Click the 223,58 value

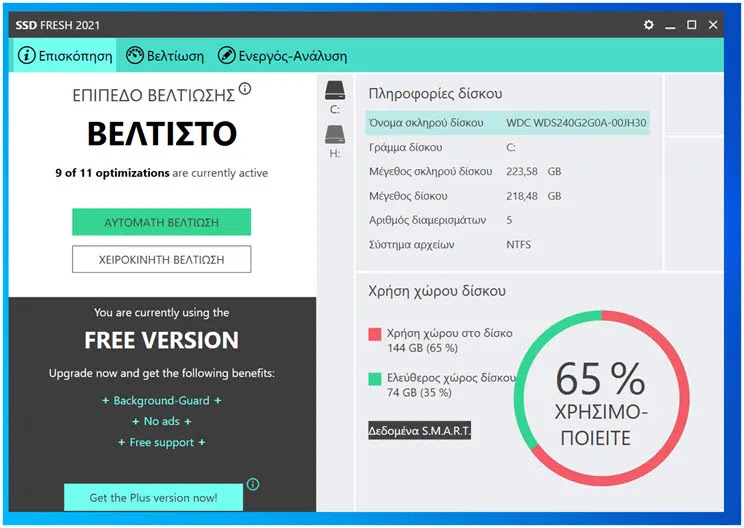(521, 171)
